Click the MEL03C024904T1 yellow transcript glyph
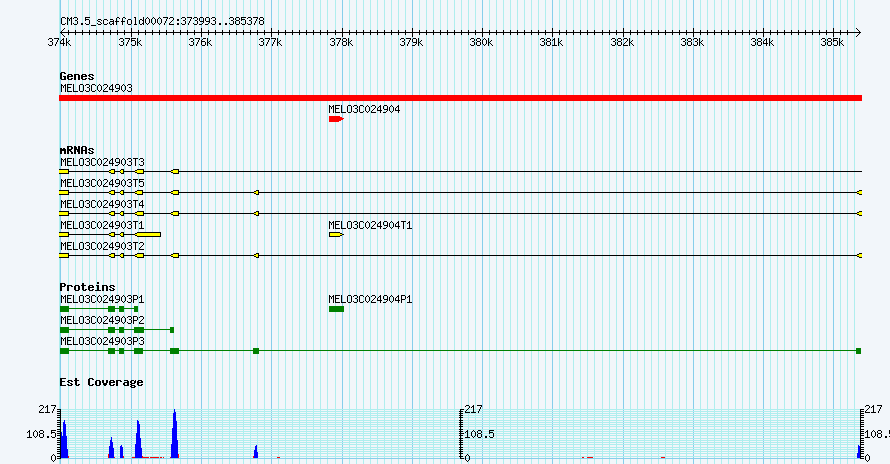Image resolution: width=890 pixels, height=464 pixels. click(336, 235)
